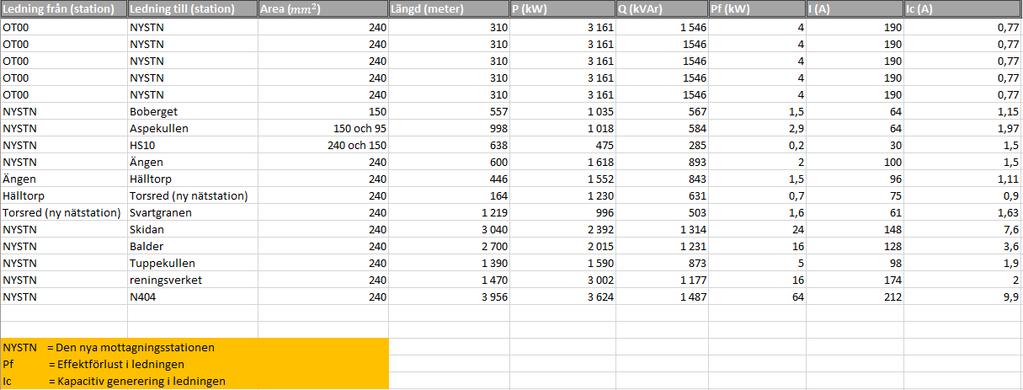Click the 'Längd (meter)' column header
The image size is (1023, 390).
tap(448, 10)
